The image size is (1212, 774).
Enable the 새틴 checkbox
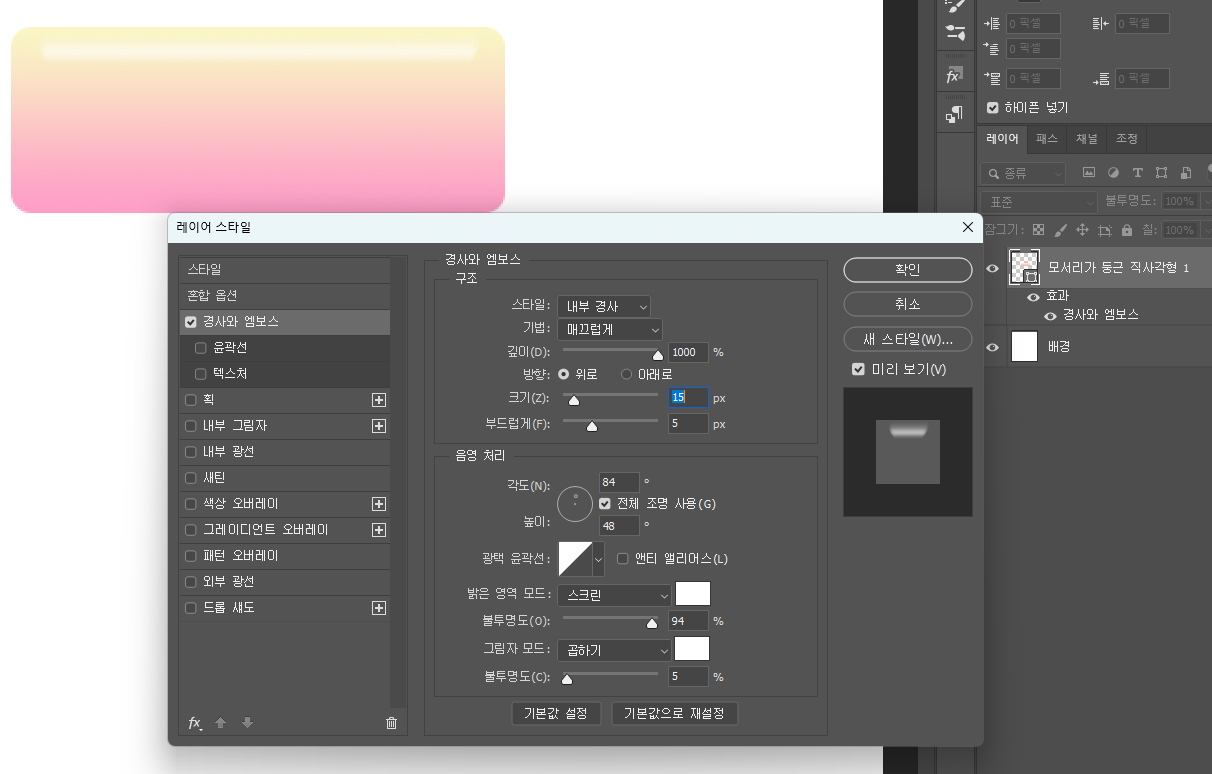point(191,478)
